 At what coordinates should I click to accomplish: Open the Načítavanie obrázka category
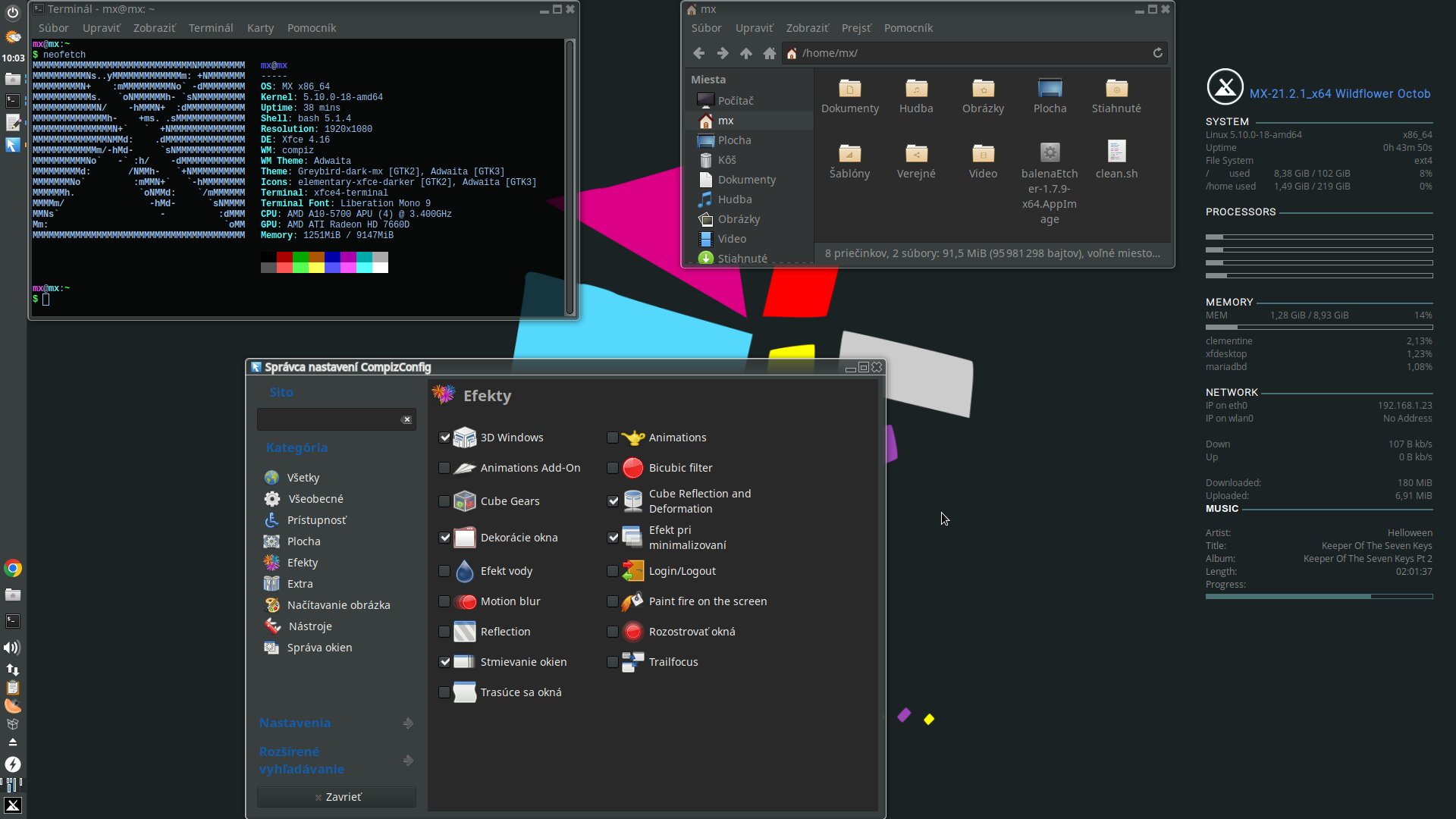(x=339, y=604)
